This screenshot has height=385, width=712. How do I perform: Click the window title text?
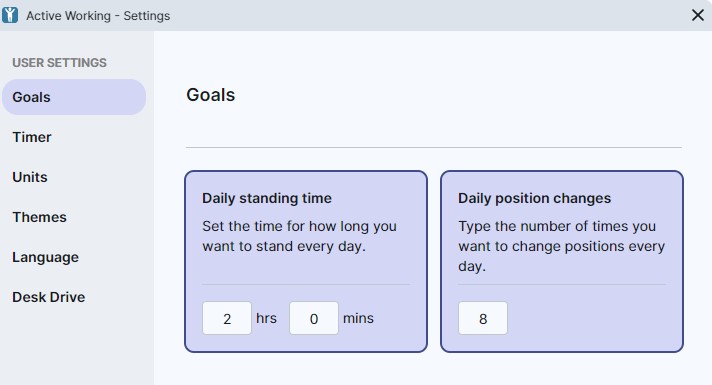coord(98,15)
